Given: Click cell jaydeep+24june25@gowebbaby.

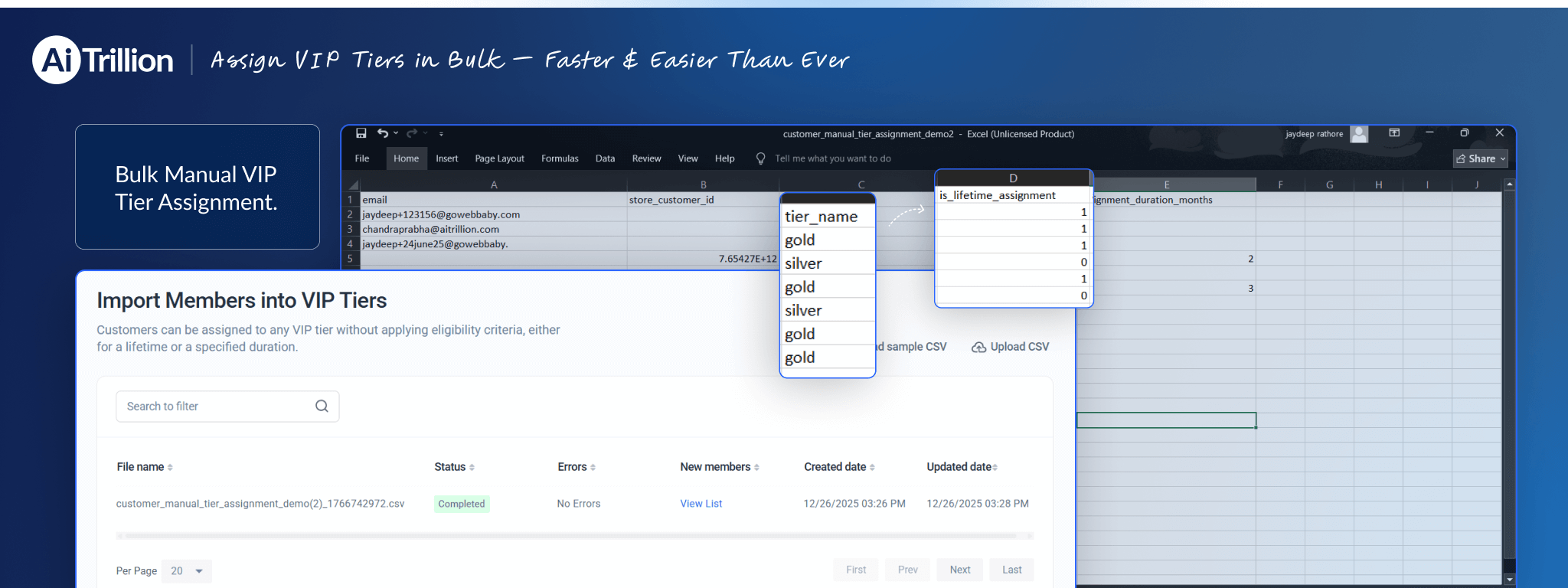Looking at the screenshot, I should coord(494,244).
